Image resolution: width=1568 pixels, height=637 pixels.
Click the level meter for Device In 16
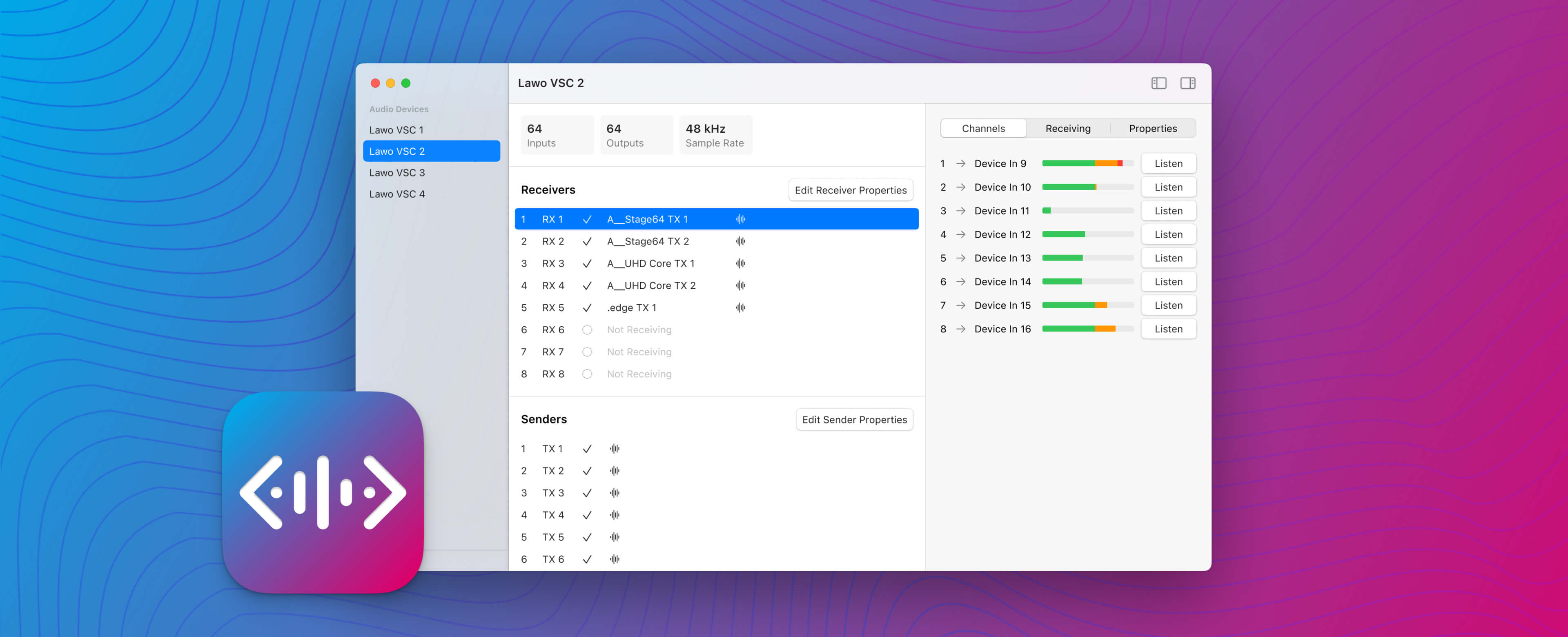tap(1088, 329)
